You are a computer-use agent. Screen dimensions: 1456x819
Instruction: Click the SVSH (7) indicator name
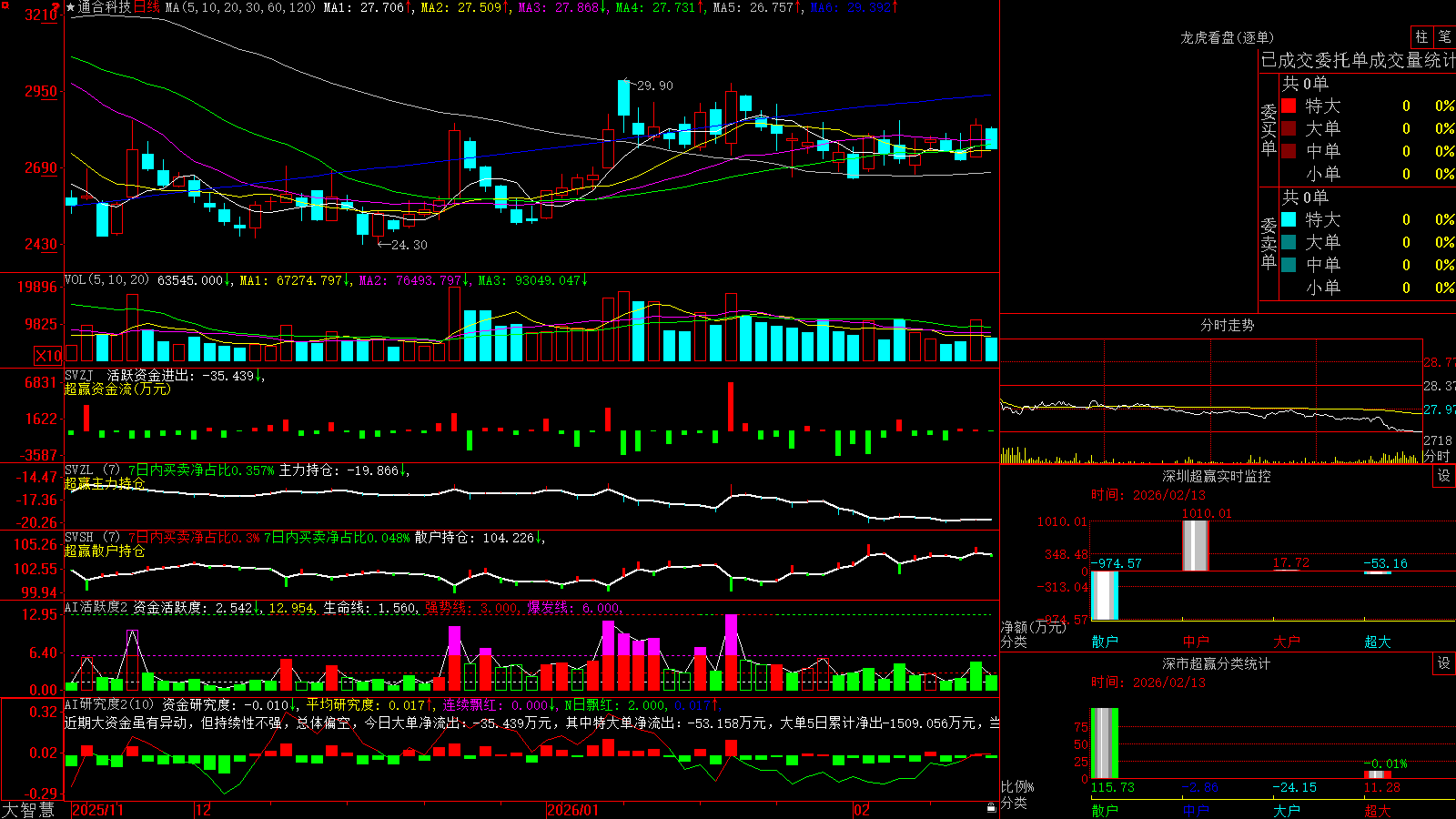(92, 538)
